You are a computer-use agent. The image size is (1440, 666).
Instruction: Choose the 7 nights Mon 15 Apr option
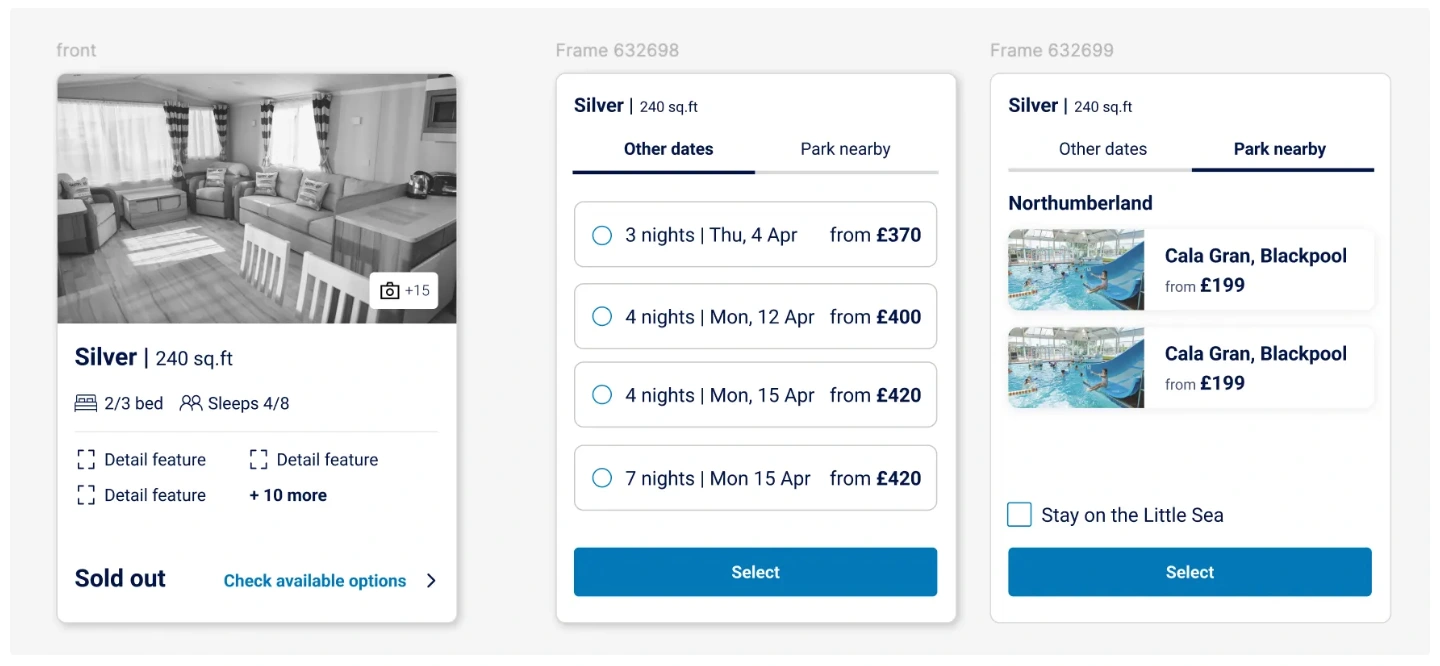pos(602,478)
